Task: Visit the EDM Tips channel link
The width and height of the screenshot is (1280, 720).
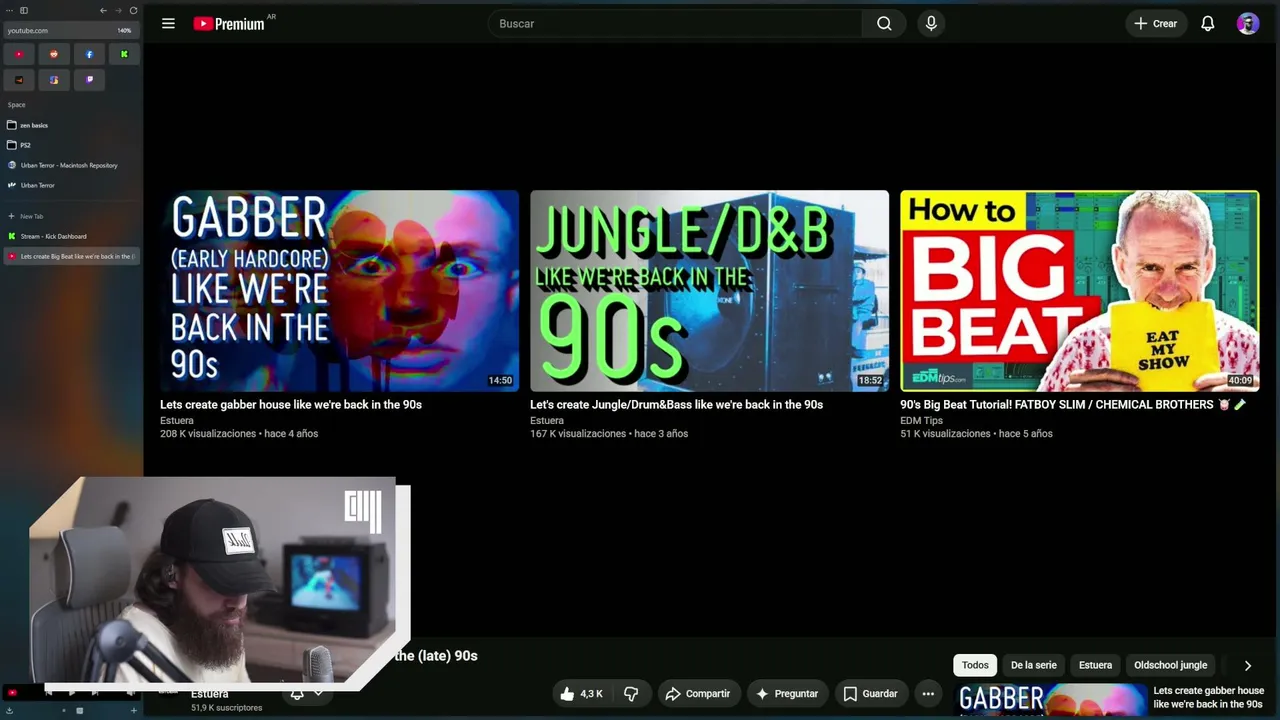Action: pyautogui.click(x=921, y=421)
